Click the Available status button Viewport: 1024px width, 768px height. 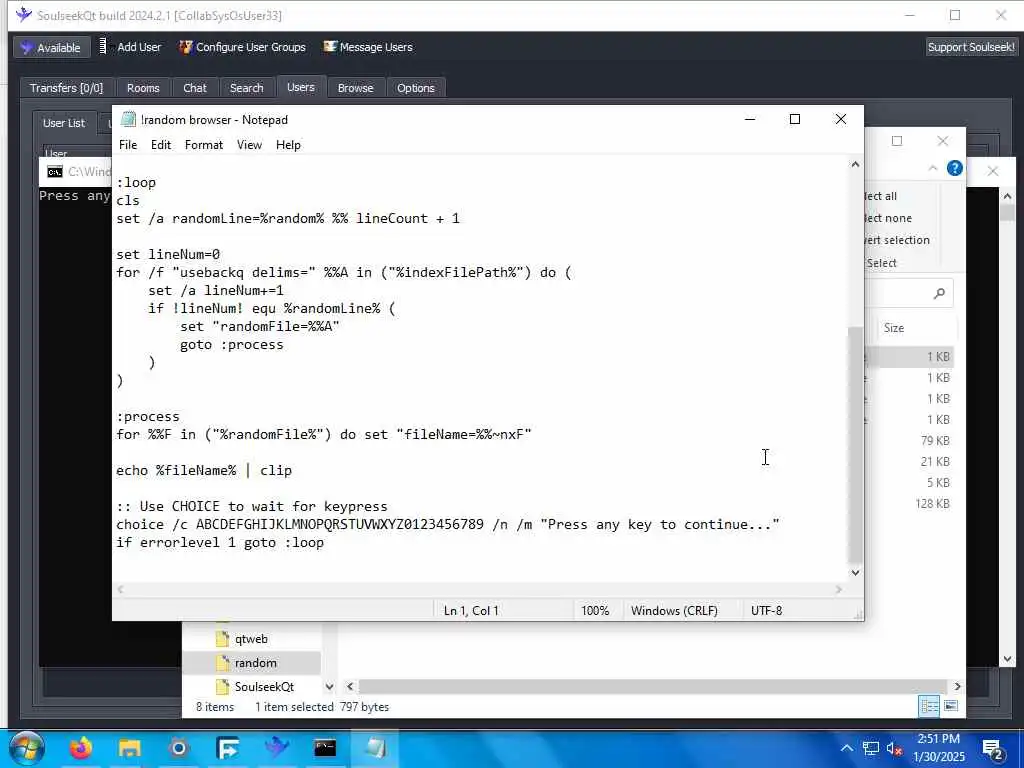51,48
